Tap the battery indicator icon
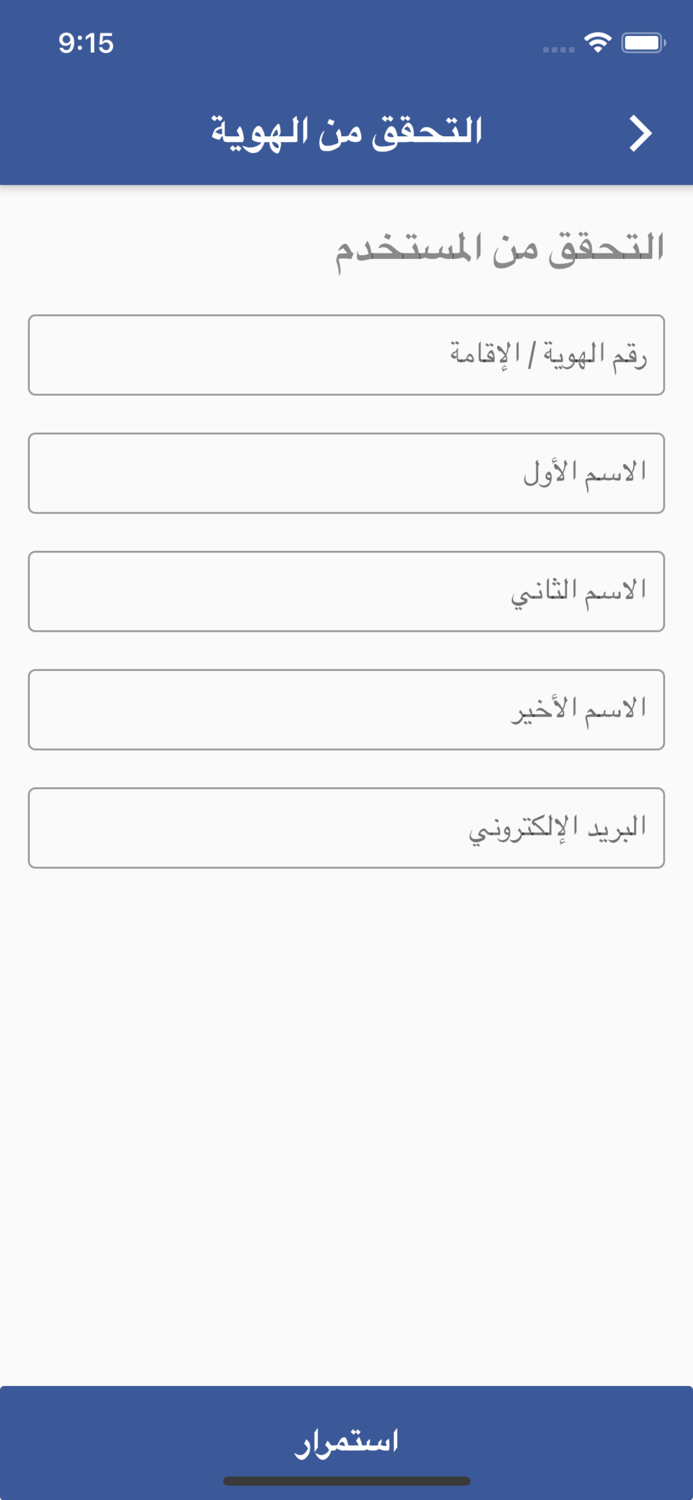The image size is (693, 1500). [x=646, y=43]
